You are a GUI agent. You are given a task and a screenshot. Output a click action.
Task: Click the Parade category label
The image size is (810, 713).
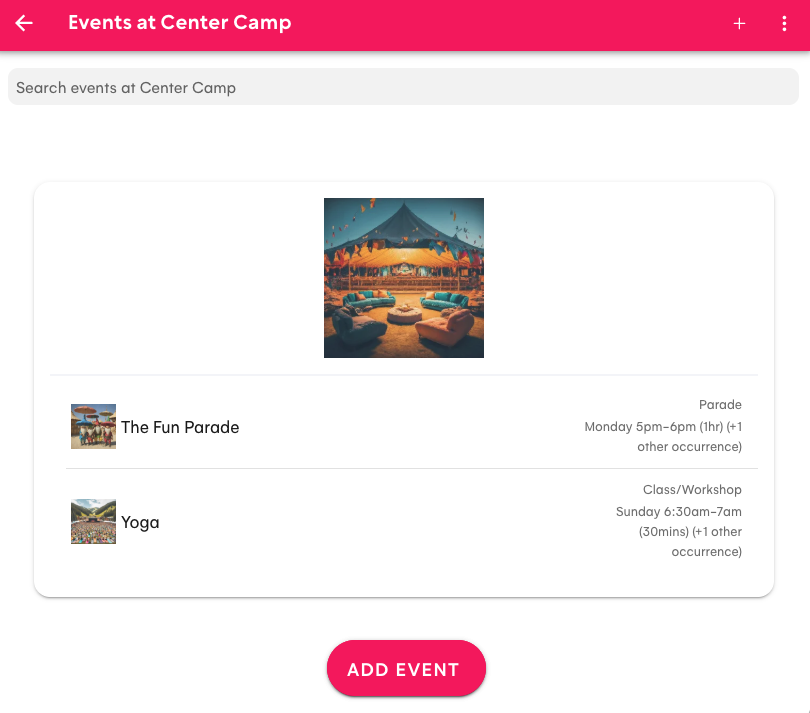click(720, 404)
